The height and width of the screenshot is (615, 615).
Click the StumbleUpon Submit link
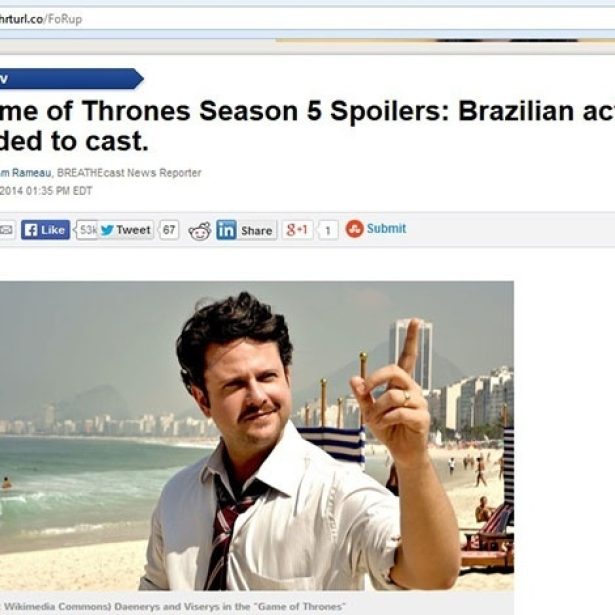[x=386, y=228]
